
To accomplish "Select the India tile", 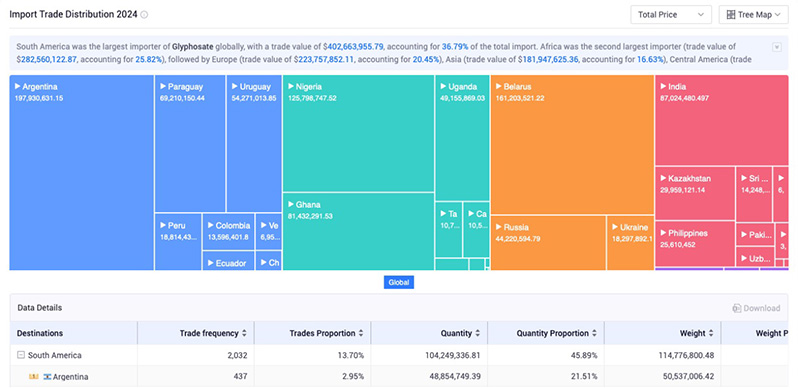I will click(722, 120).
